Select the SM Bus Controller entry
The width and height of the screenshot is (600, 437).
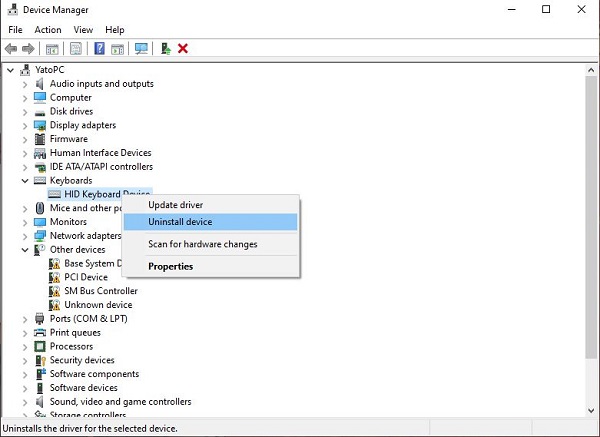tap(98, 291)
